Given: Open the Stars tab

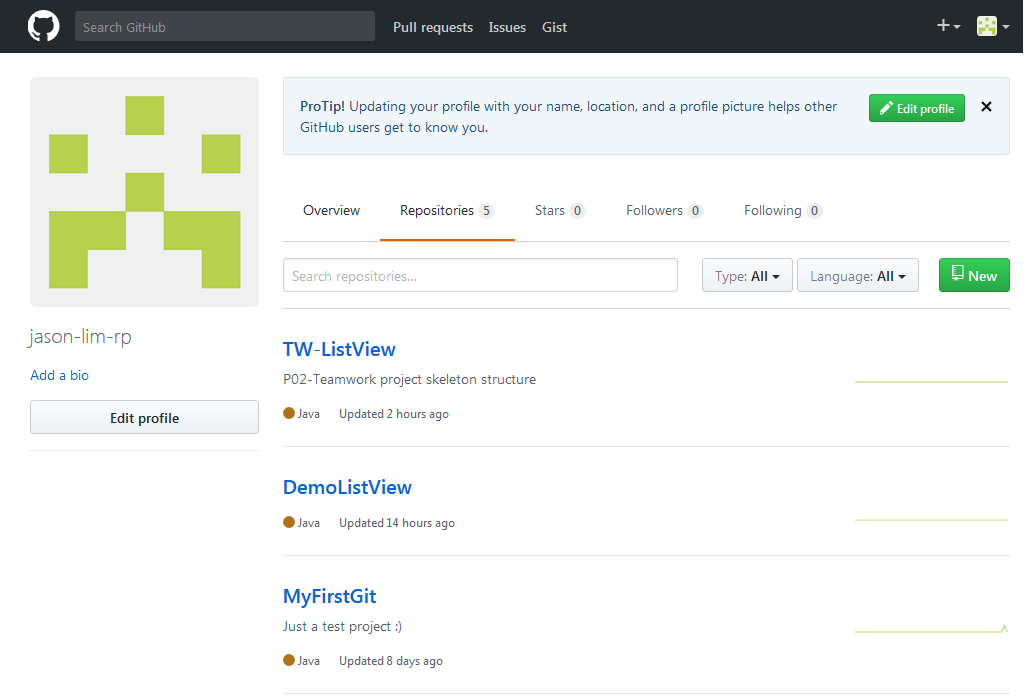Looking at the screenshot, I should pyautogui.click(x=559, y=211).
